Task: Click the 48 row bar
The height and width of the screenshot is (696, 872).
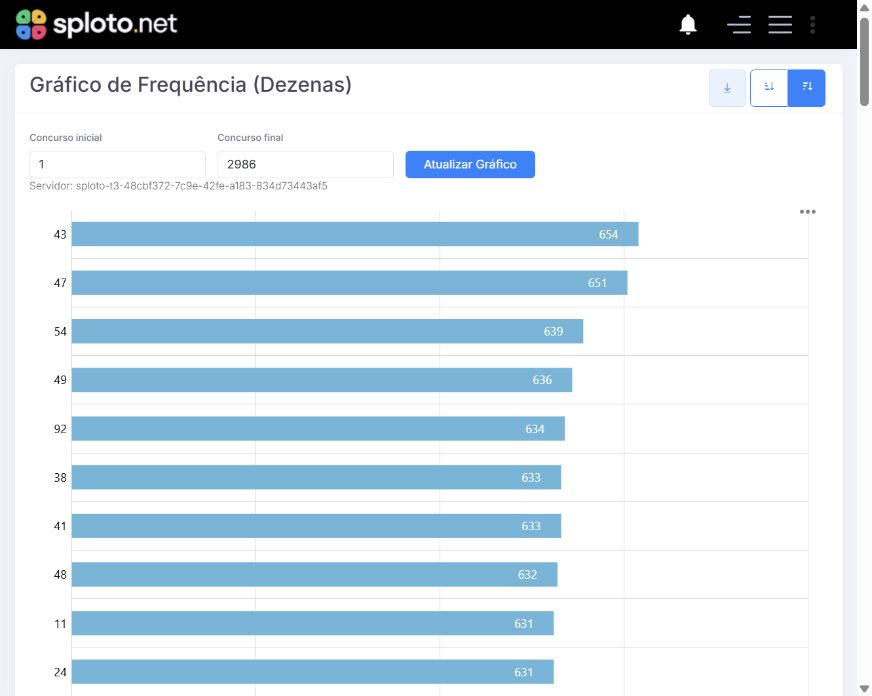Action: pos(314,574)
